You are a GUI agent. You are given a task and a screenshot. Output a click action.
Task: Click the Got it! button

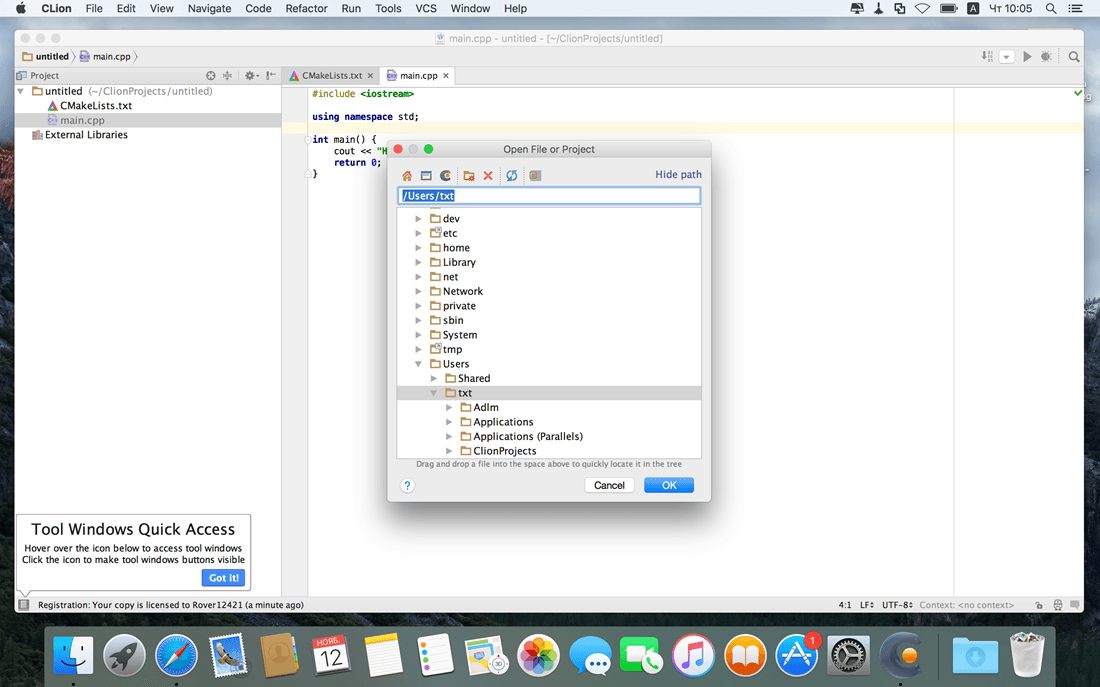pos(224,578)
